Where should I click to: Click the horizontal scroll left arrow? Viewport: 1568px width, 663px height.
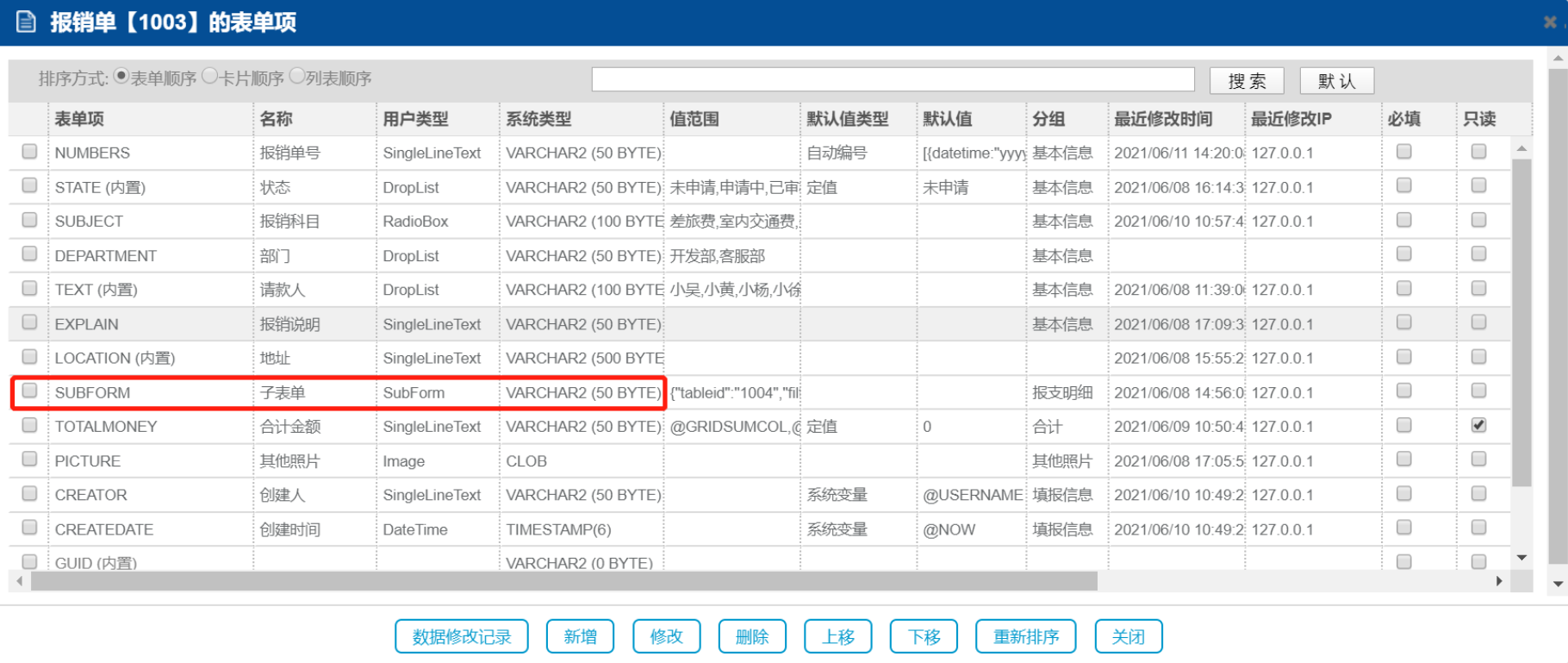pos(20,581)
